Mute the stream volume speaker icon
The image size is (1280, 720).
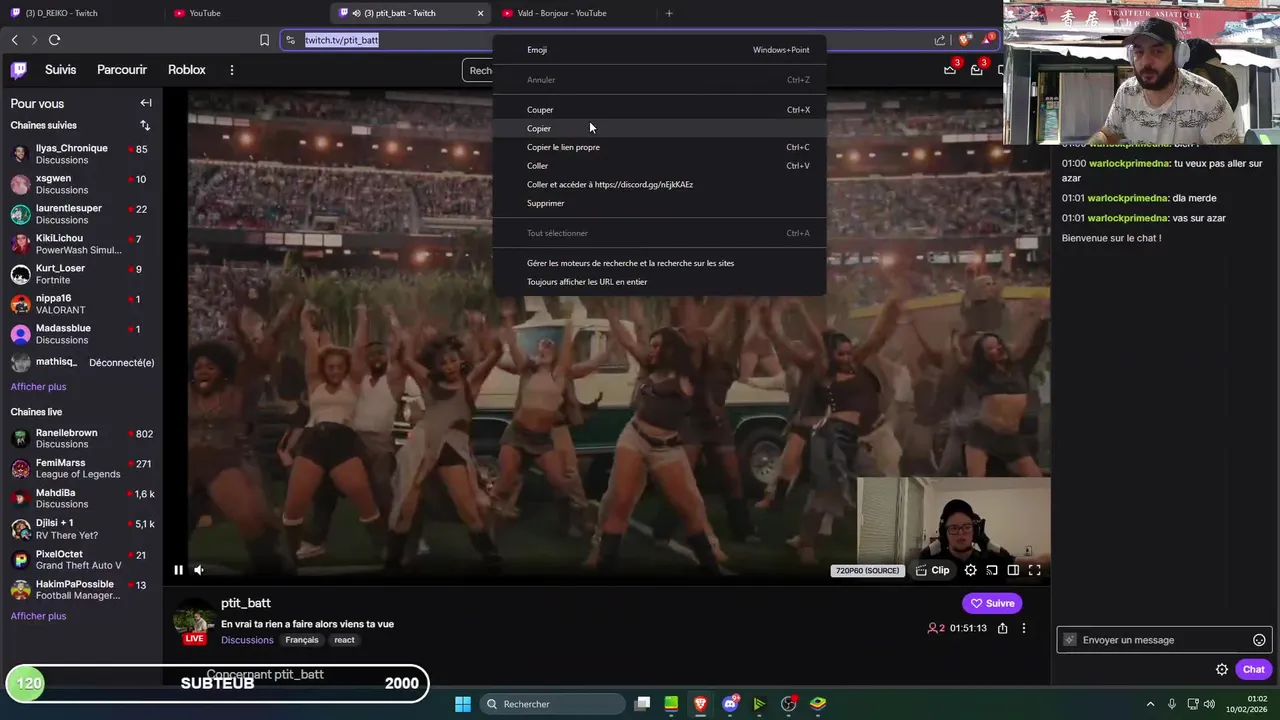point(199,570)
